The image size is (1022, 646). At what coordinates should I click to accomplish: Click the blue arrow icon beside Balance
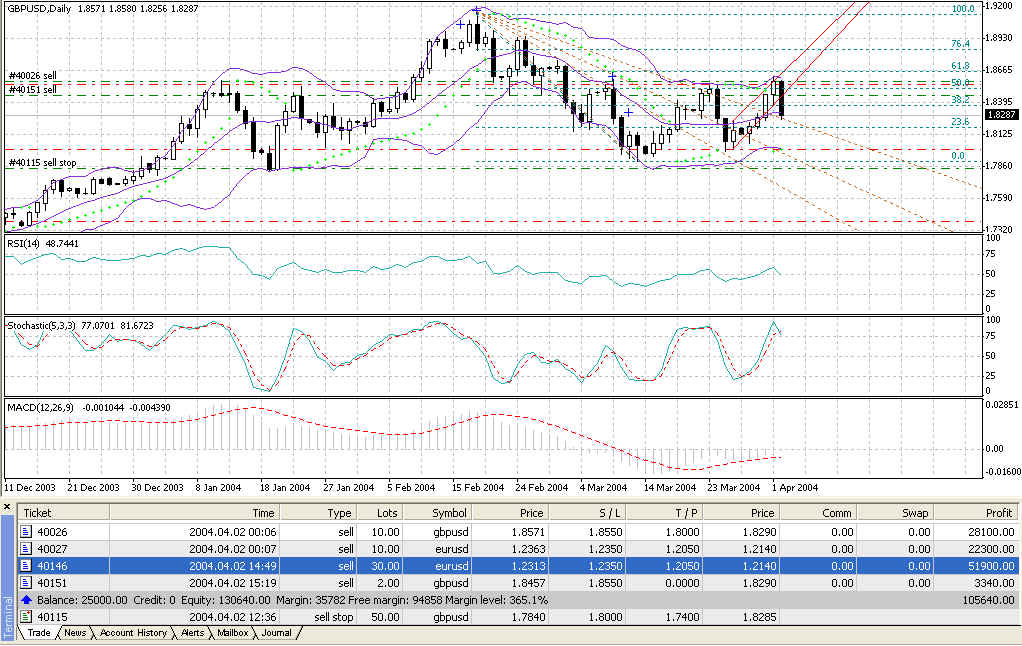26,599
